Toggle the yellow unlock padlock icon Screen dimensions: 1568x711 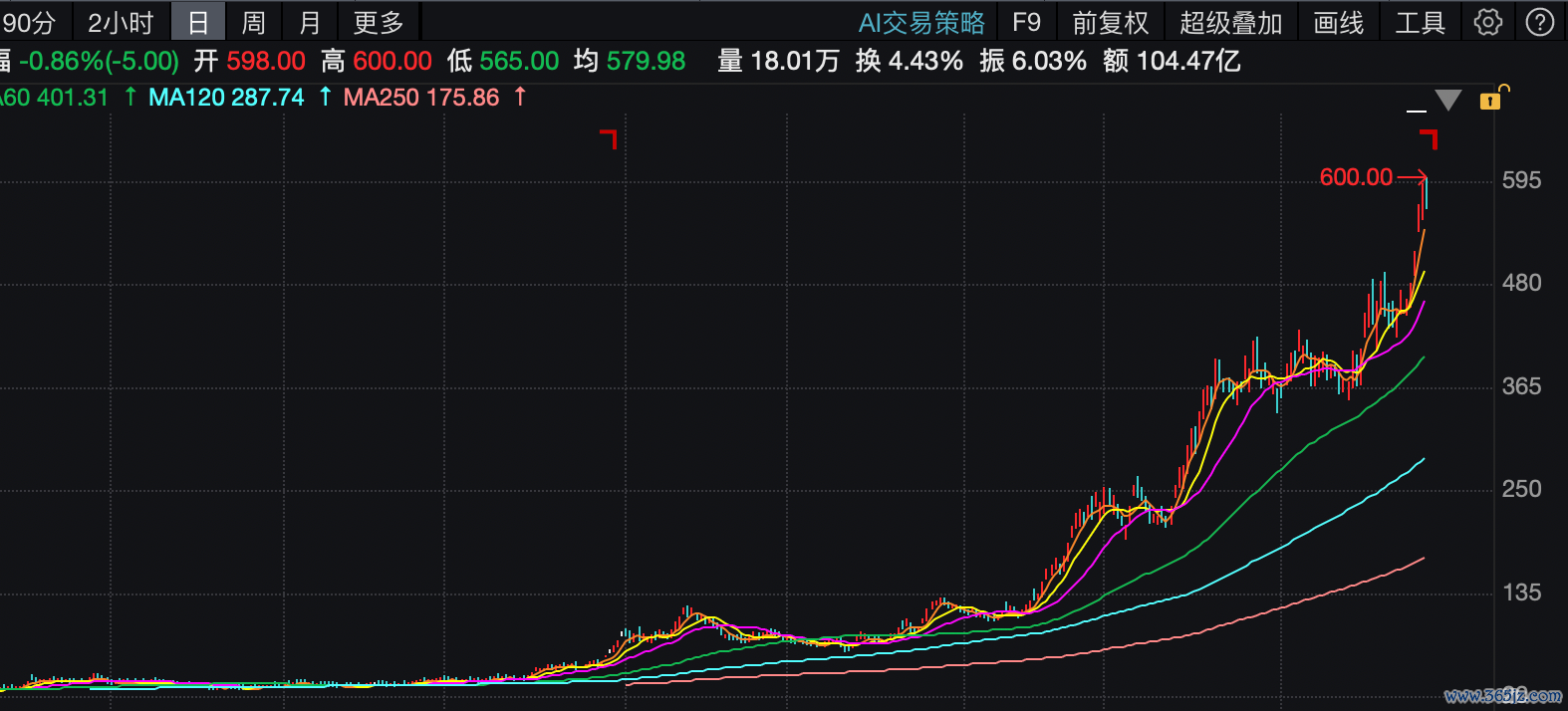(1493, 98)
